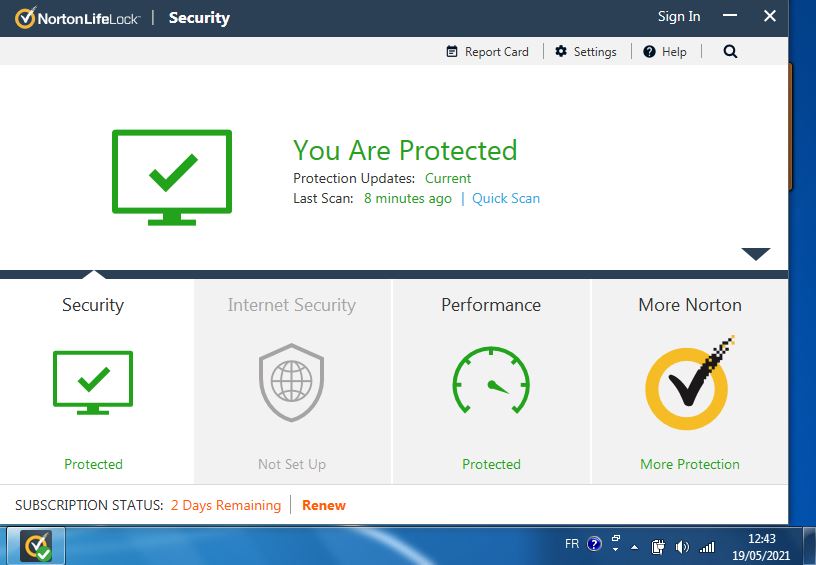The width and height of the screenshot is (816, 565).
Task: Click the Report Card label
Action: point(496,52)
